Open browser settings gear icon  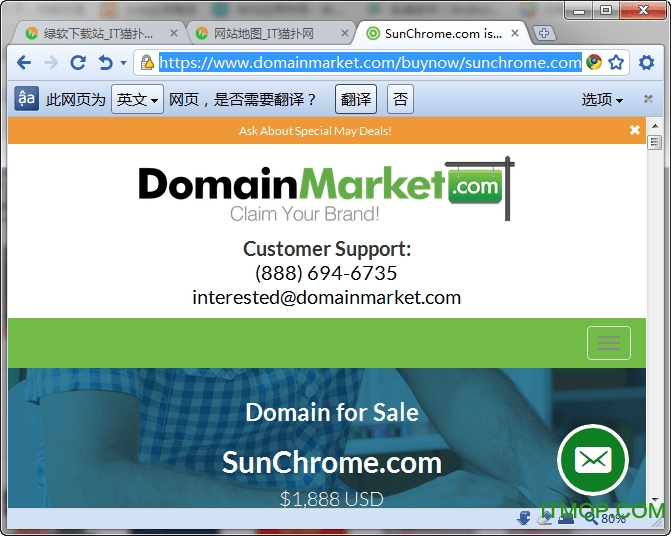tap(646, 63)
